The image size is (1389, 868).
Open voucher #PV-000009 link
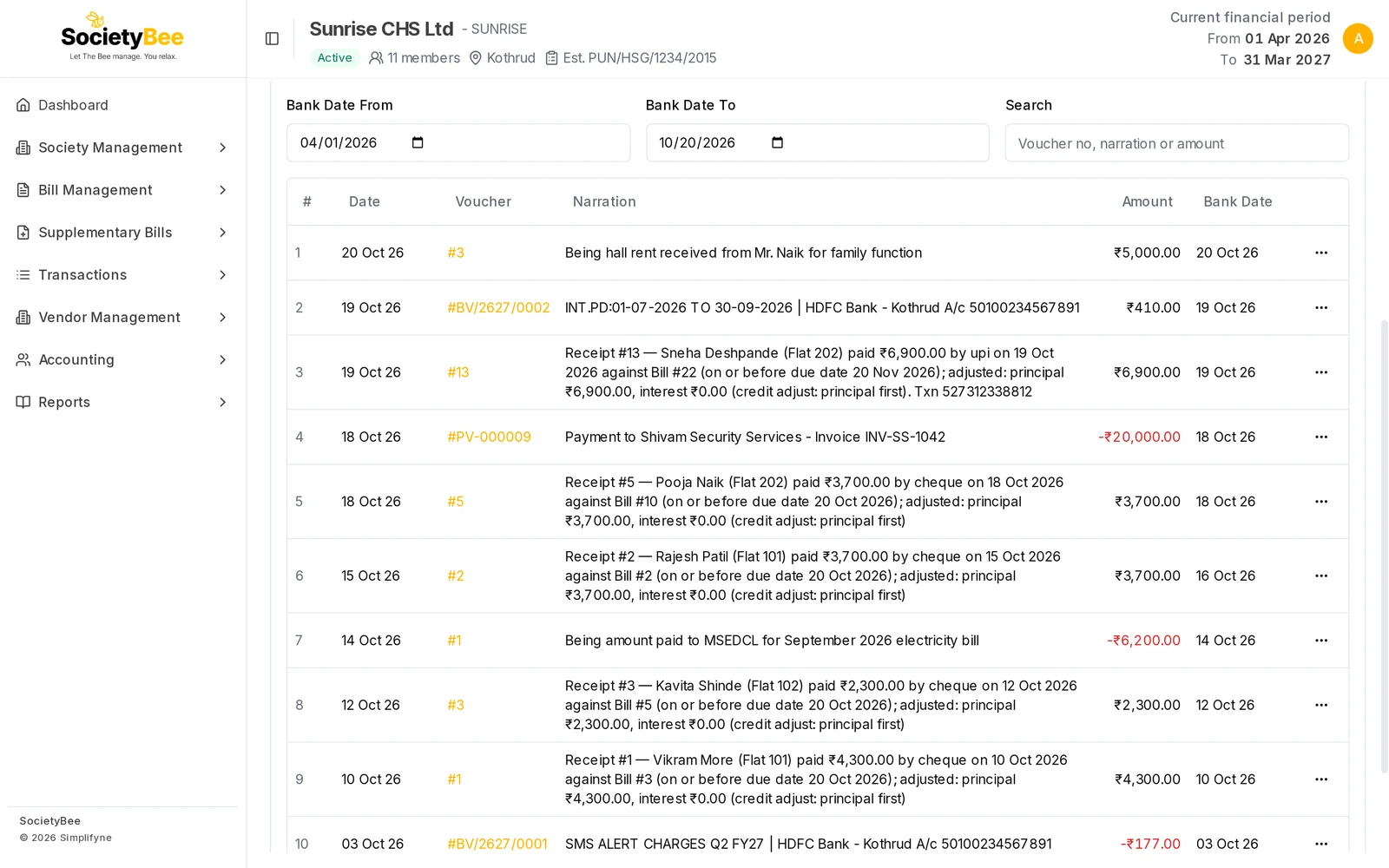[x=489, y=437]
